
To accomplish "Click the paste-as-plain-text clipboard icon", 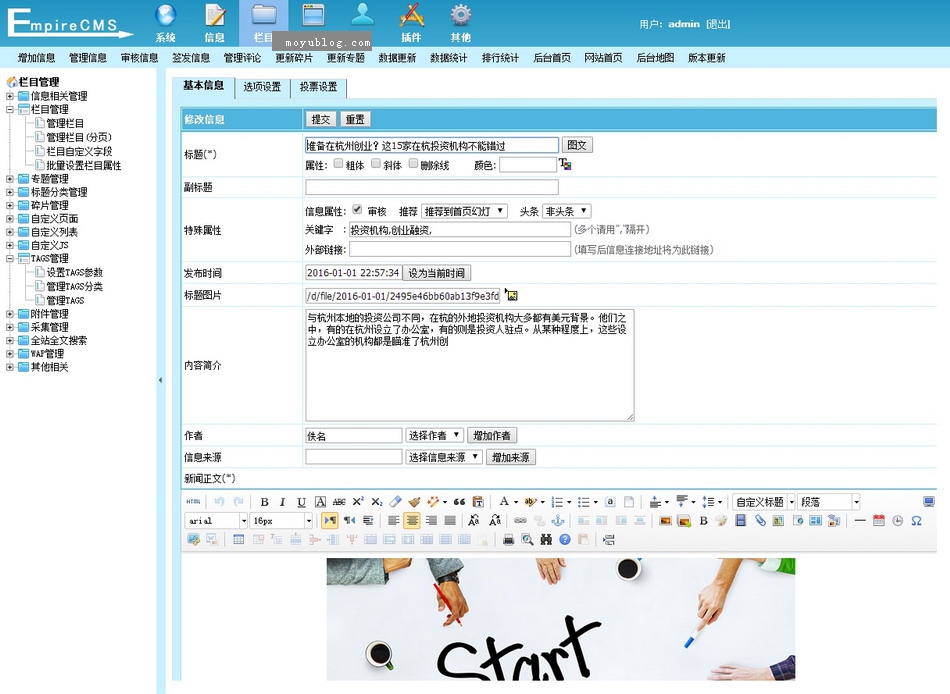I will (x=478, y=502).
